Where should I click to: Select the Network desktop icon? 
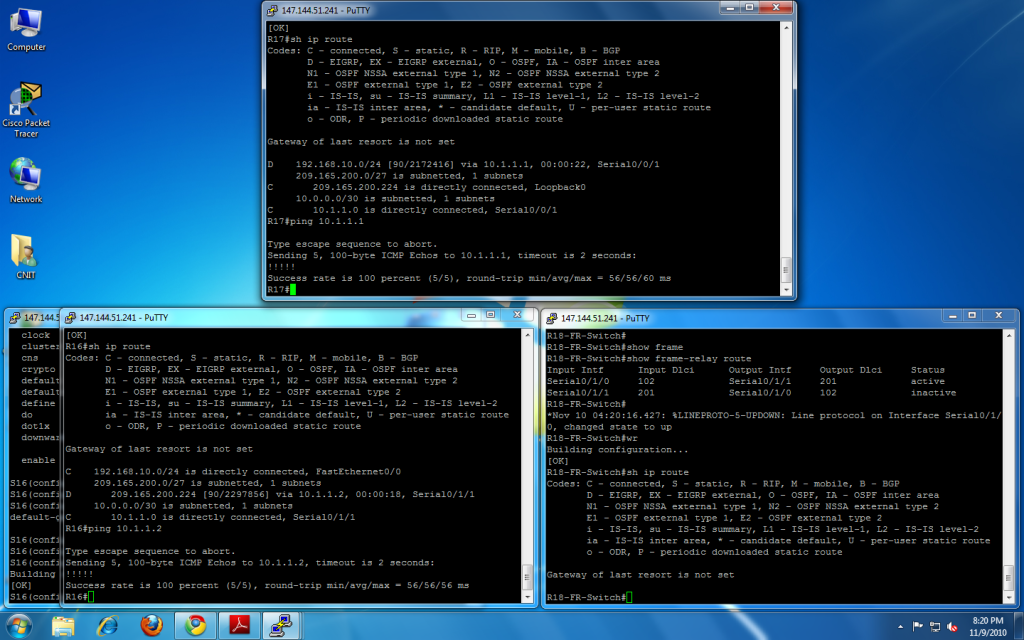tap(26, 178)
